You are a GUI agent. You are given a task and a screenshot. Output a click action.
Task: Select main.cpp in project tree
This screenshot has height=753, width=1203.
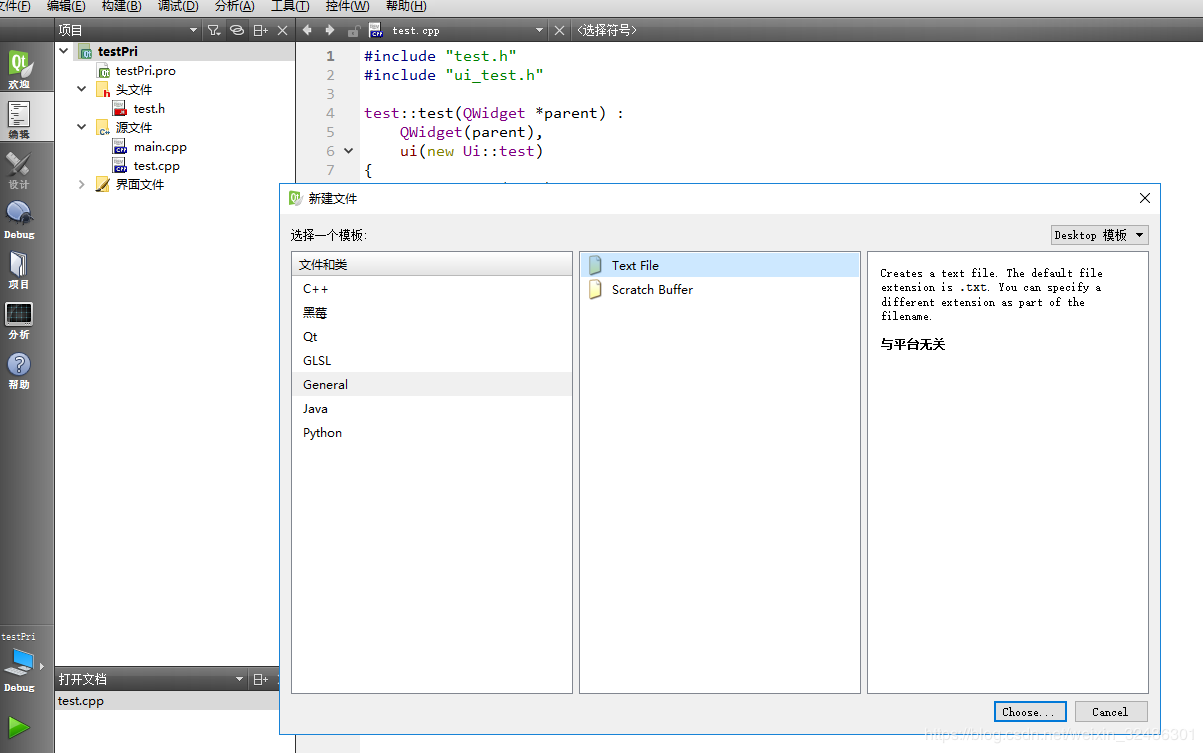160,147
